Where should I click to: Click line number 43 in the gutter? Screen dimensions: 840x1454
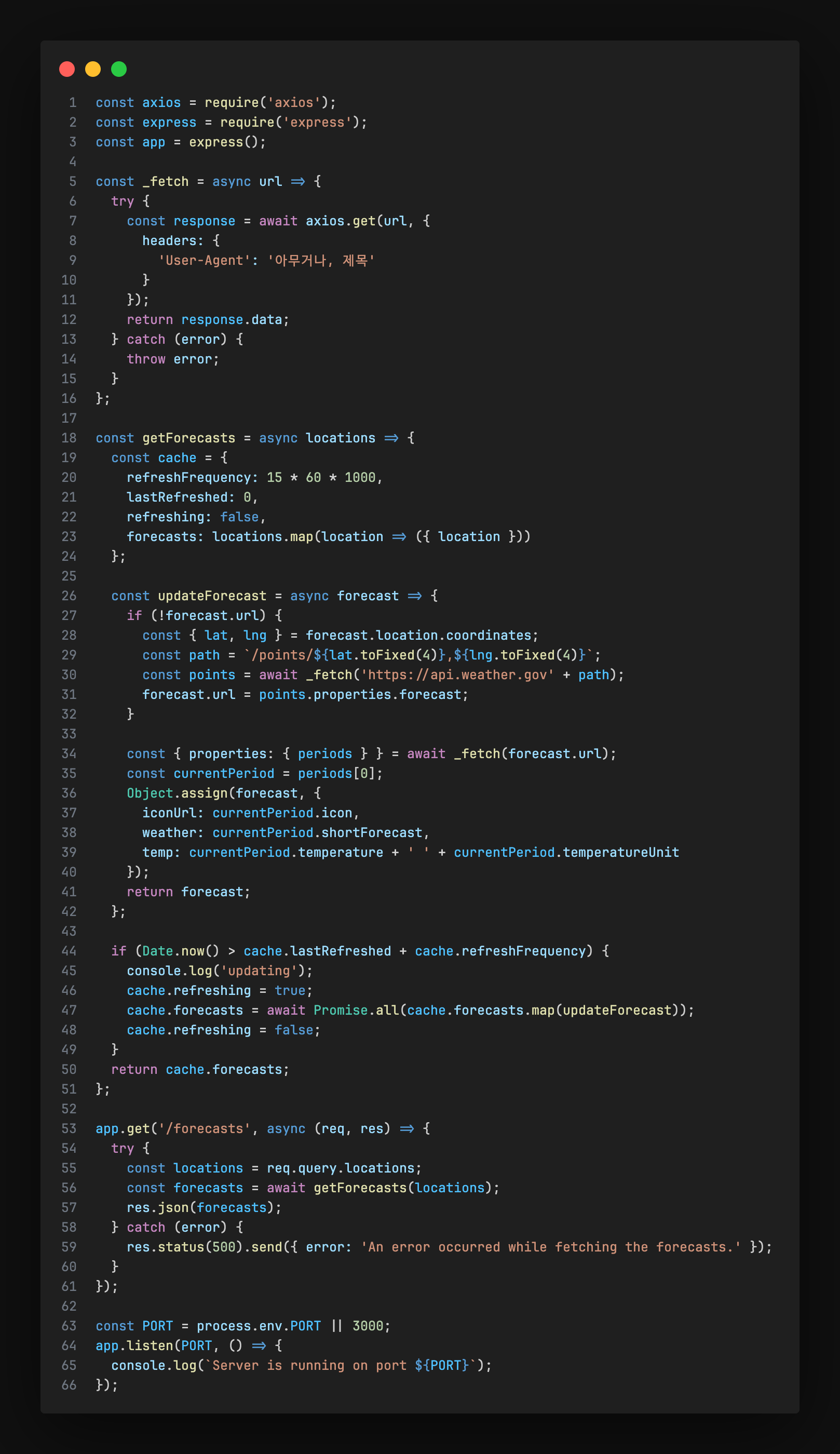pyautogui.click(x=69, y=931)
